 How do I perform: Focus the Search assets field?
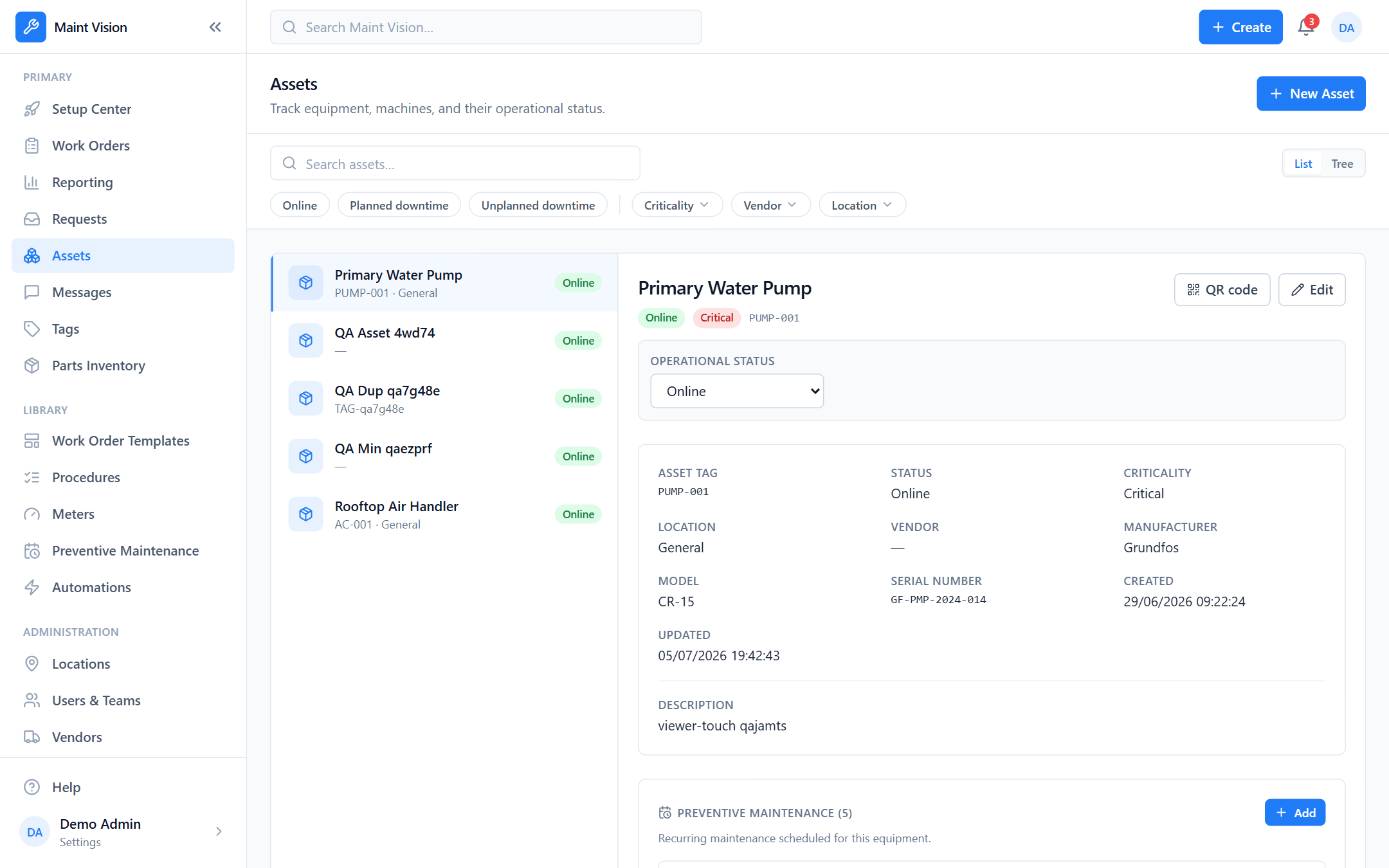[x=455, y=164]
